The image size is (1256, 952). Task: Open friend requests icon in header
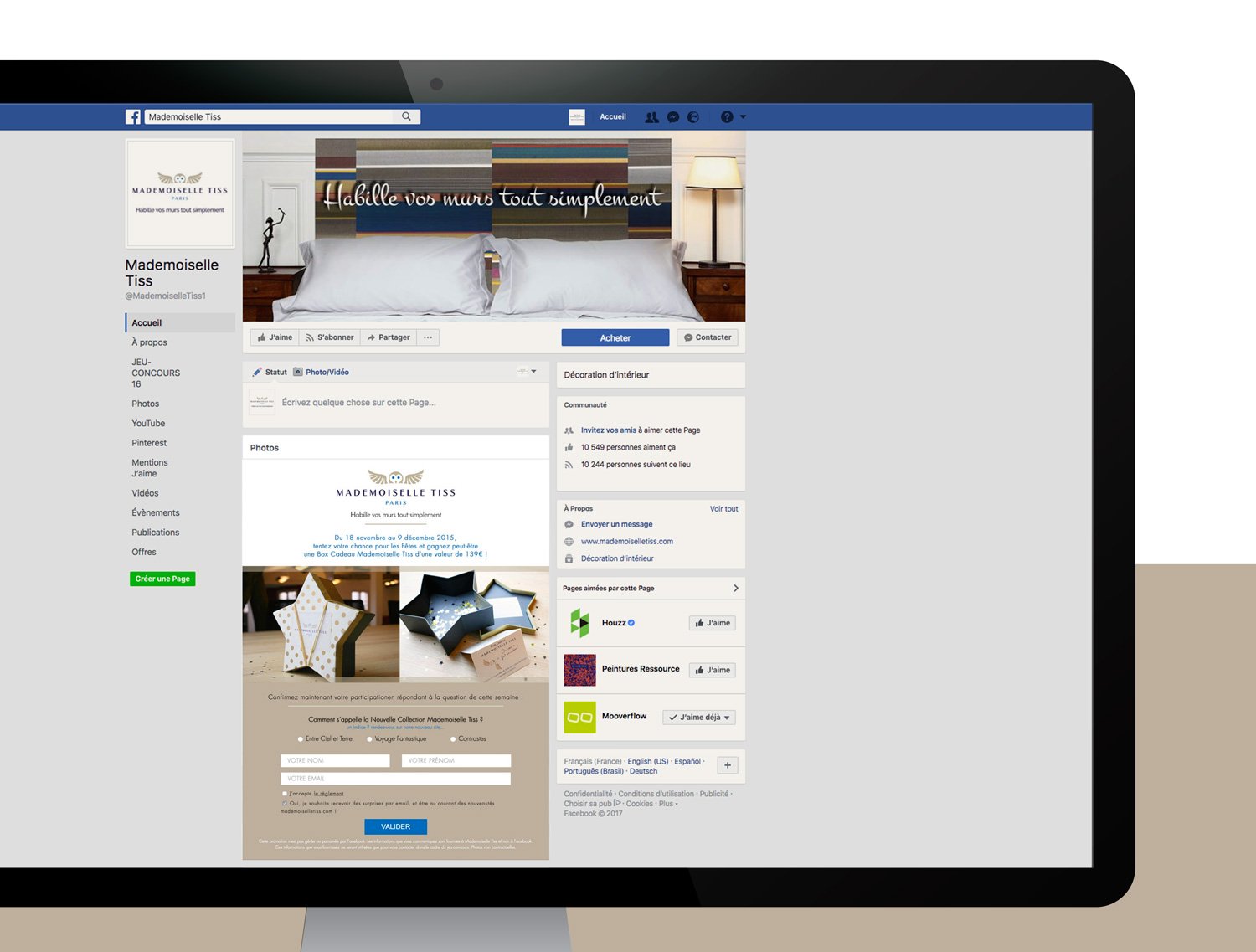tap(651, 117)
